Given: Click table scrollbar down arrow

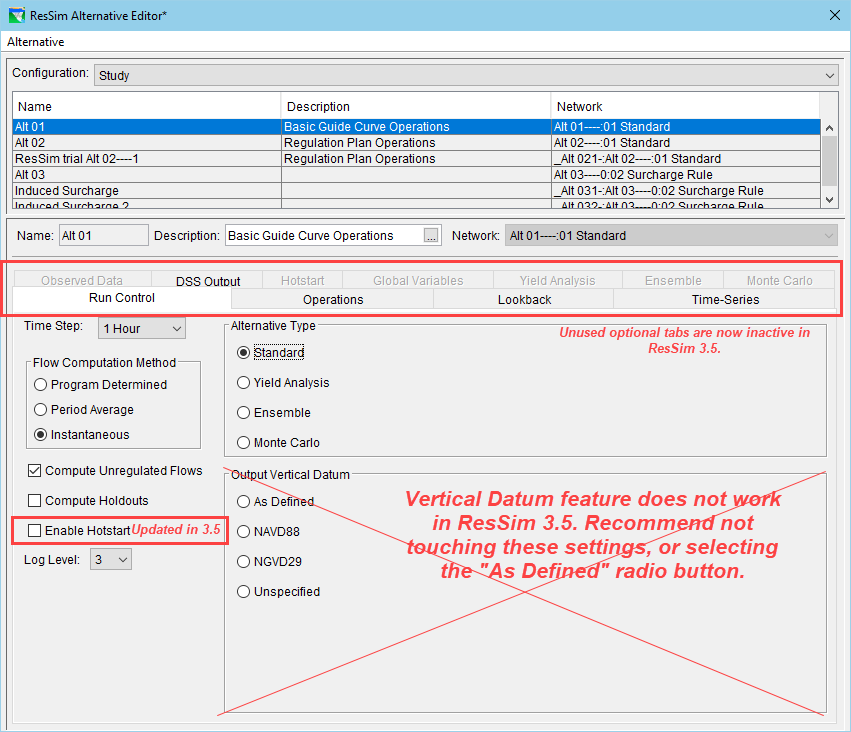Looking at the screenshot, I should tap(829, 200).
